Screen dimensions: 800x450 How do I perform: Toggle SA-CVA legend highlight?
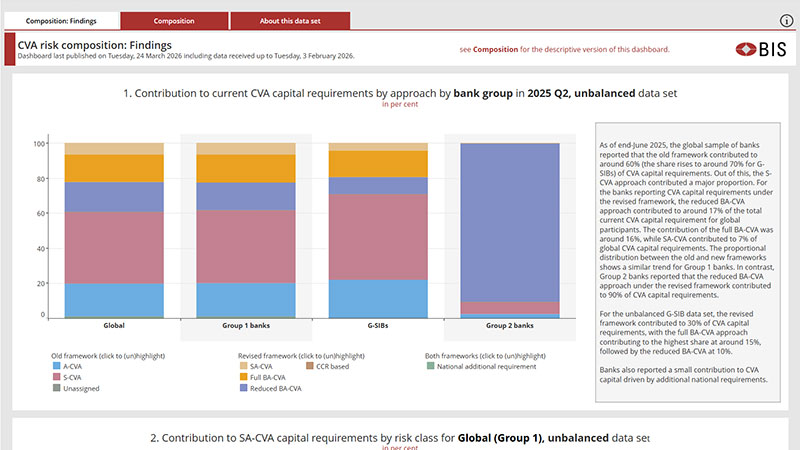pos(256,366)
